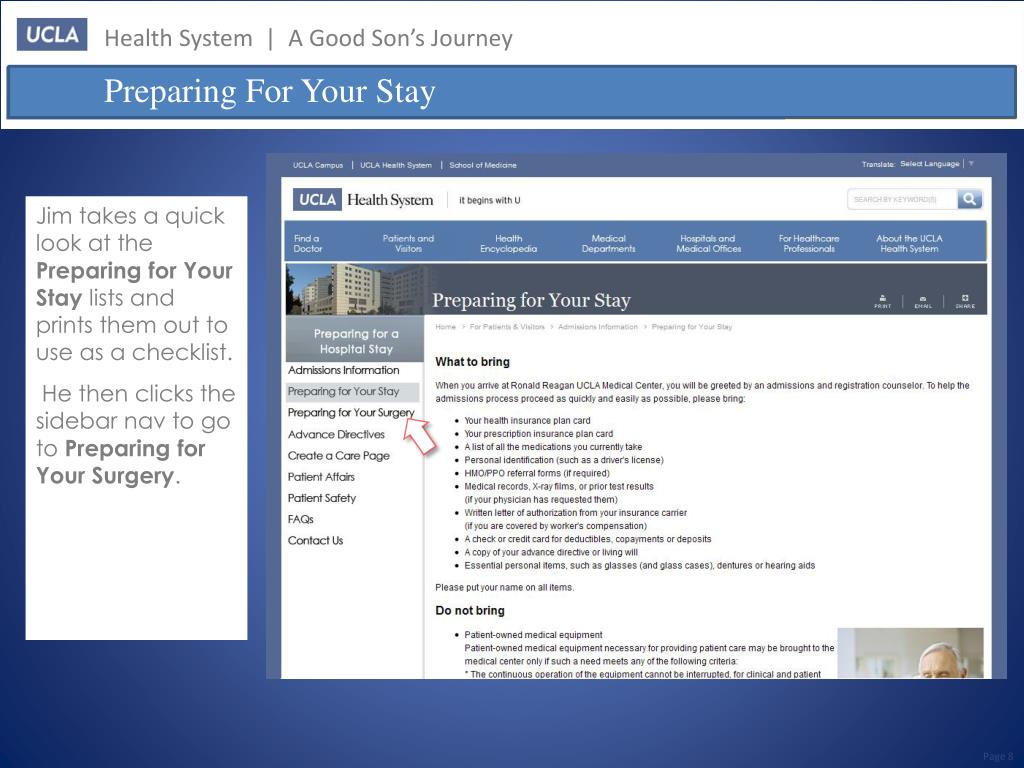Open the Patients and Visitors menu
Viewport: 1024px width, 768px height.
point(408,244)
